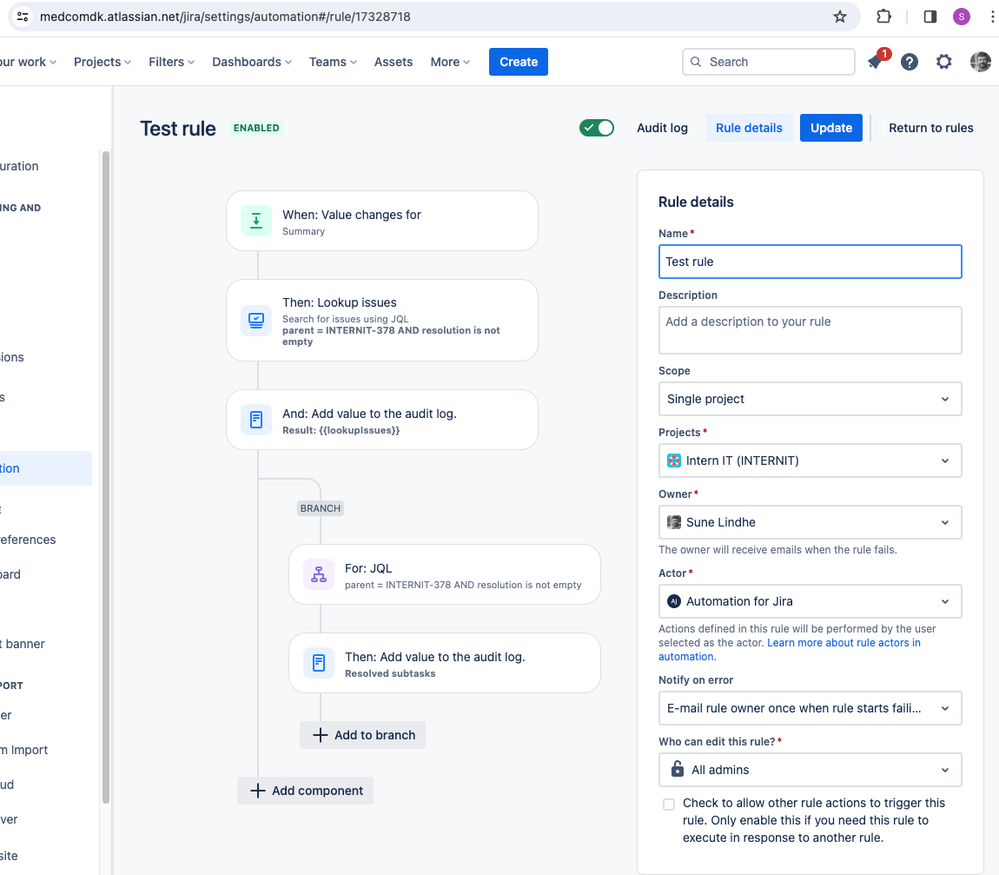The width and height of the screenshot is (999, 875).
Task: Click the audit log icon for Result lookupIssues
Action: (x=256, y=419)
